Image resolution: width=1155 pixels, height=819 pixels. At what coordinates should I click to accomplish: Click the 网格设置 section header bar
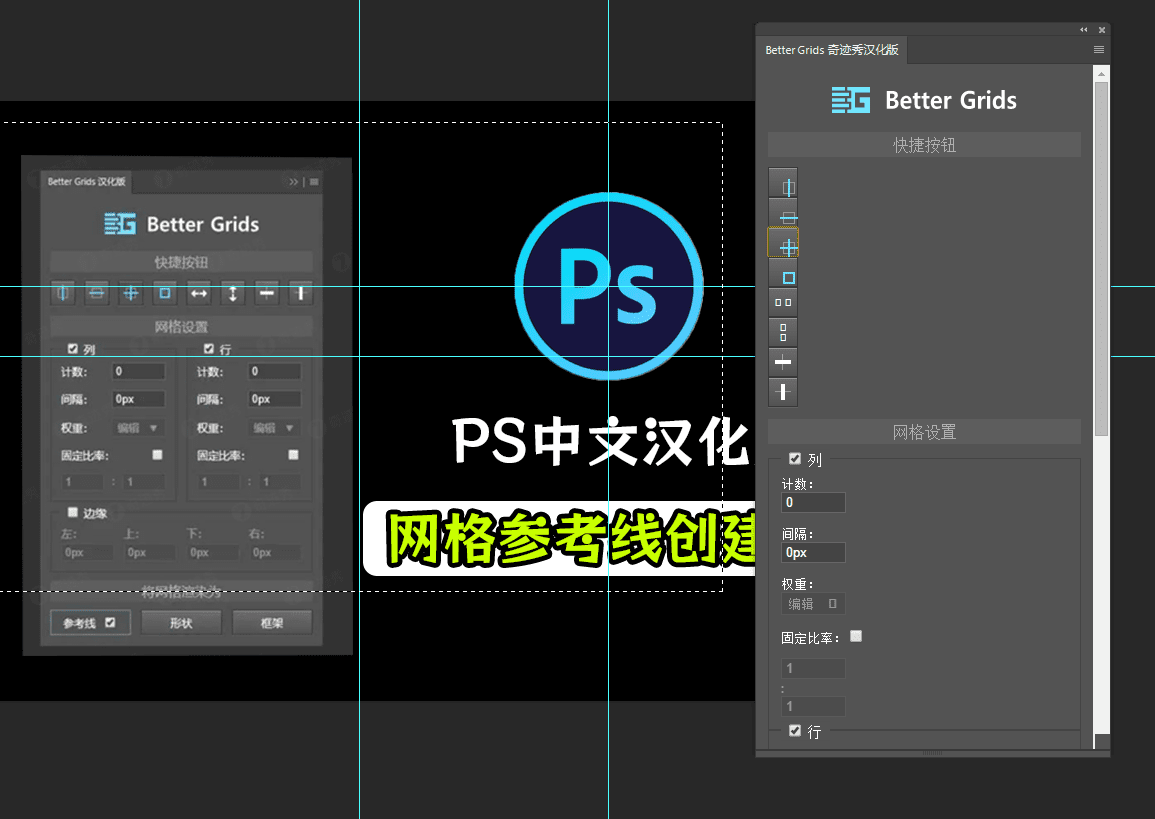(924, 431)
